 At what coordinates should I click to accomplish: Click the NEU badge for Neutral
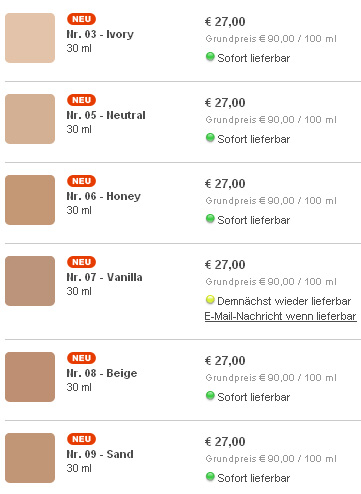(81, 100)
